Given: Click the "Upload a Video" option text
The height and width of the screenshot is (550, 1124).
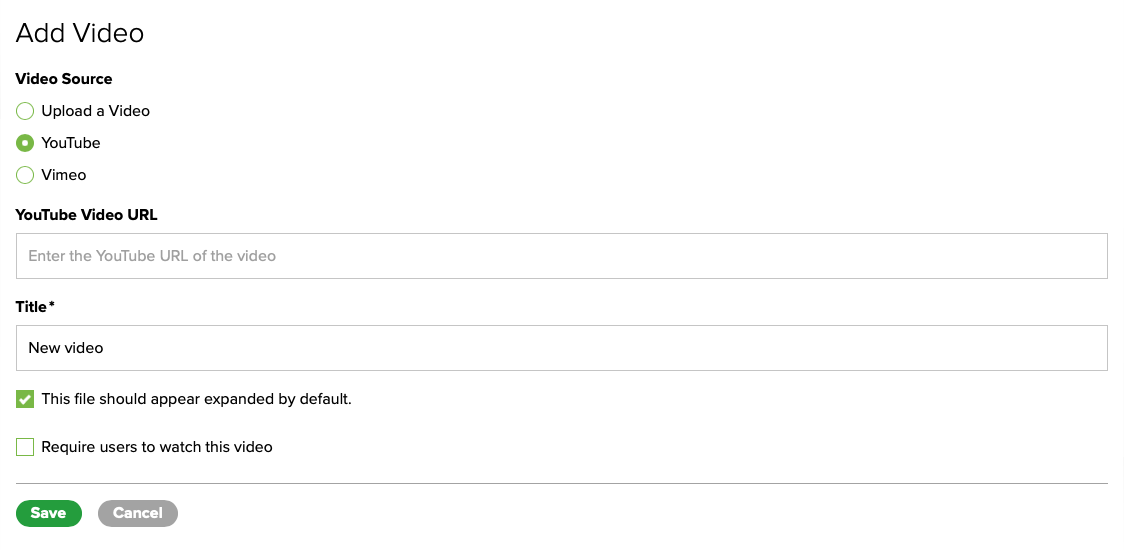Looking at the screenshot, I should point(95,111).
